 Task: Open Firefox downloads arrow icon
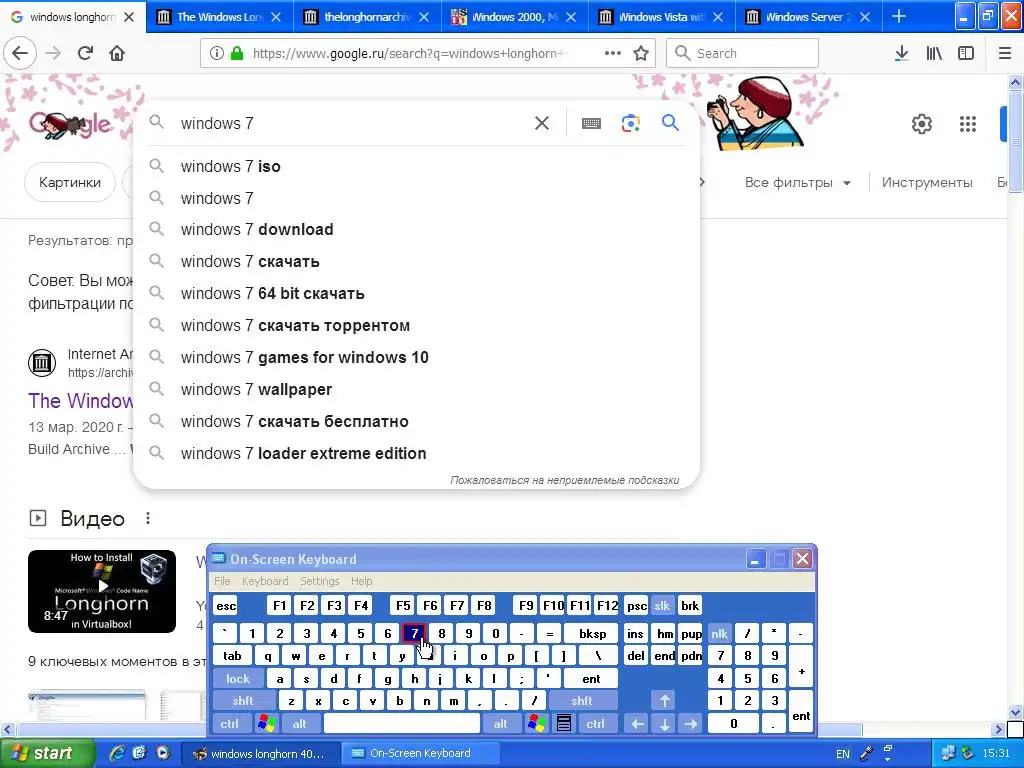point(901,53)
